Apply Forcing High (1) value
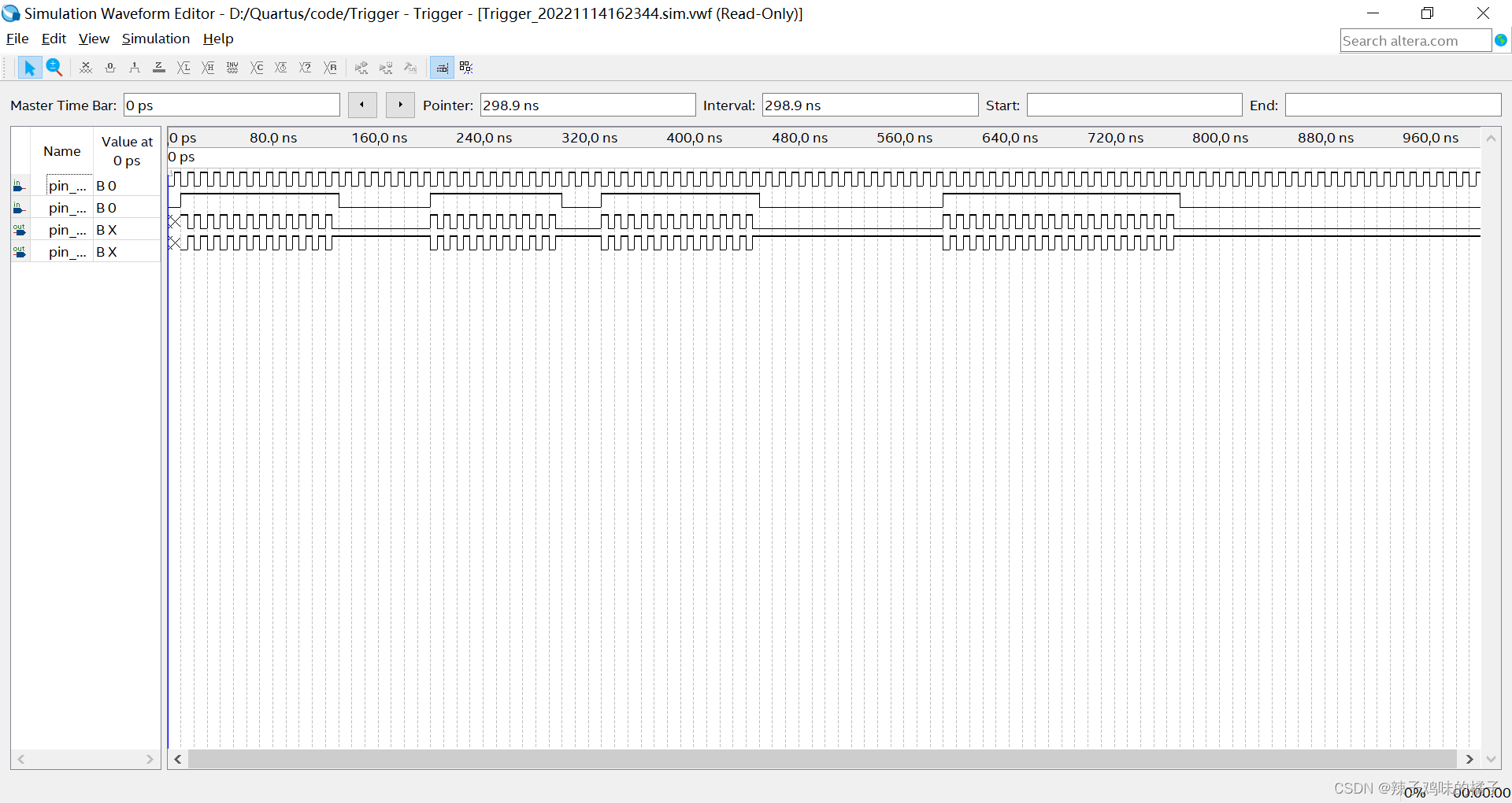This screenshot has width=1512, height=803. click(135, 68)
